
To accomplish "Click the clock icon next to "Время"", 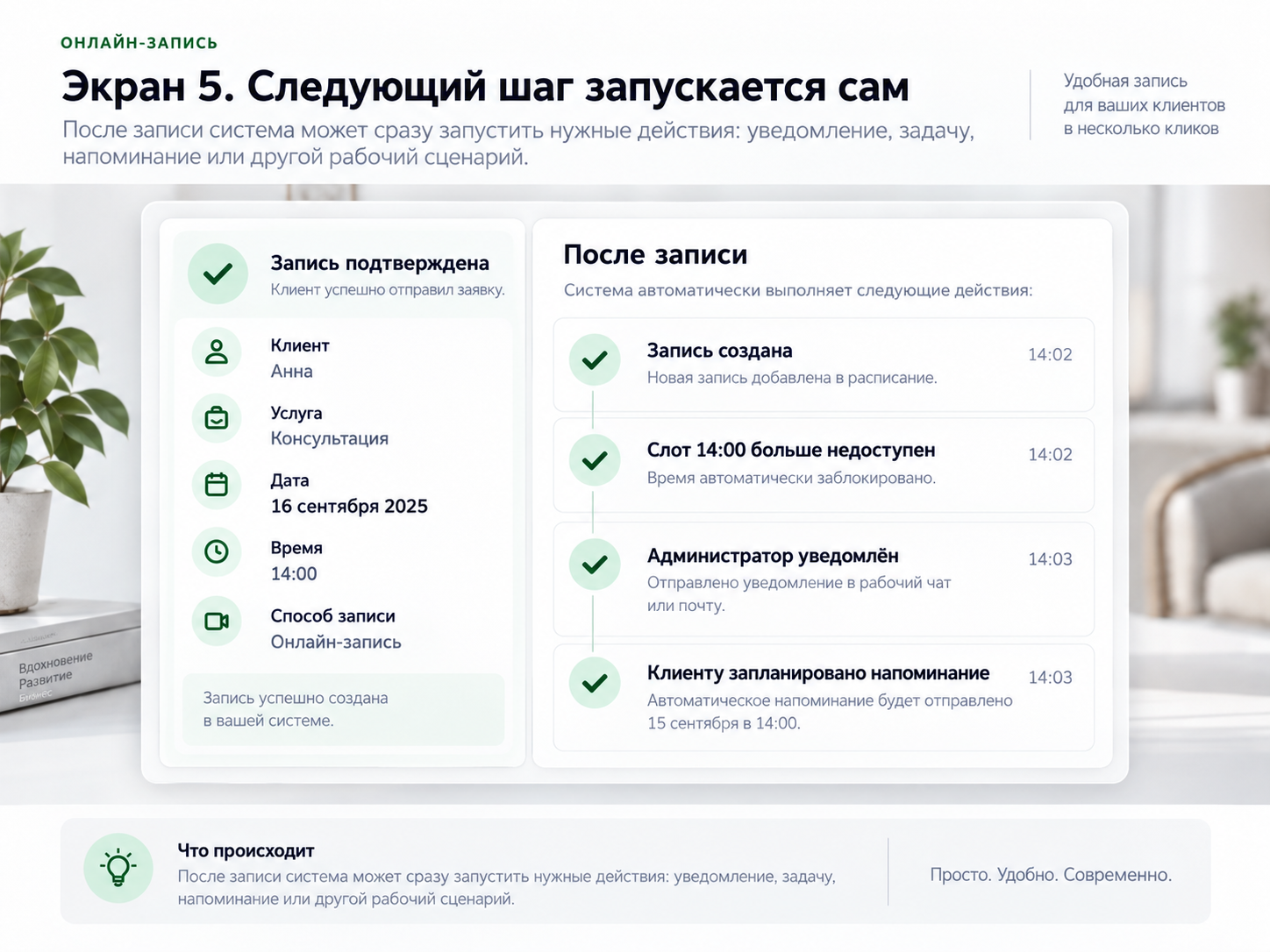I will click(x=217, y=551).
